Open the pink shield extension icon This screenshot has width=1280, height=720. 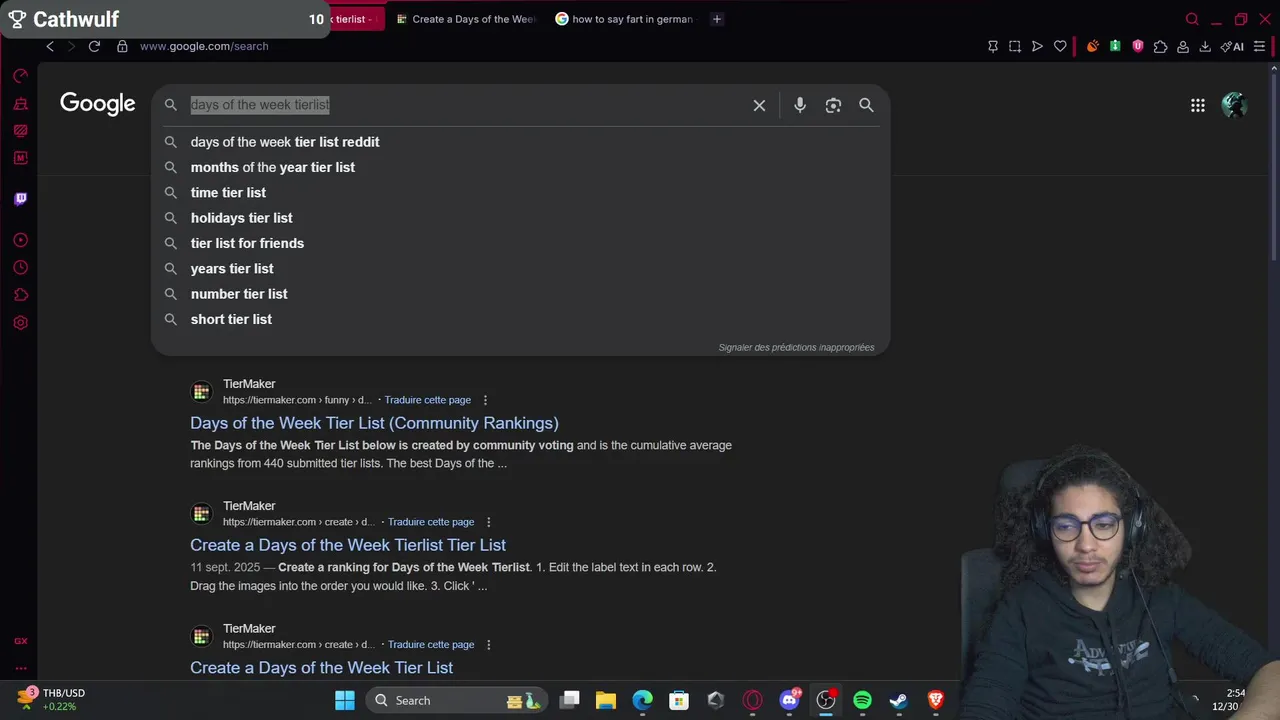(x=1137, y=46)
